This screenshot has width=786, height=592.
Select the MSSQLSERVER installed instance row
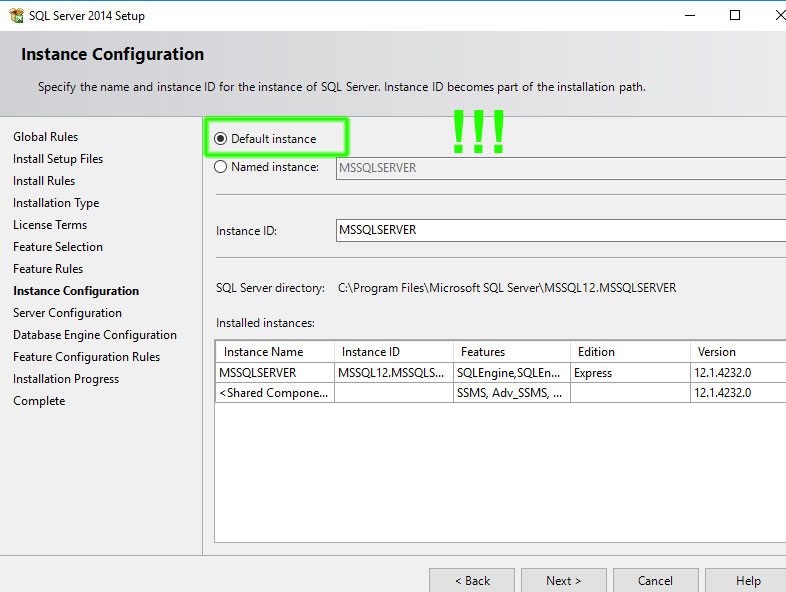[500, 373]
